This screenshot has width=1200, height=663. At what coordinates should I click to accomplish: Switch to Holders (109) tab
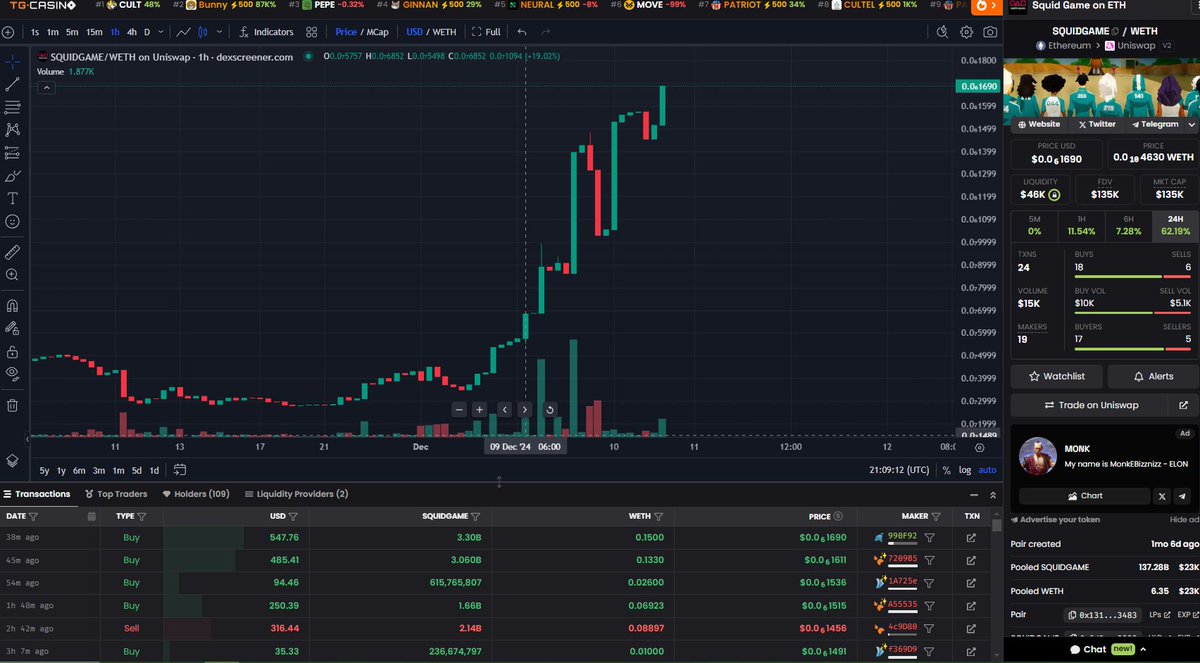tap(196, 494)
